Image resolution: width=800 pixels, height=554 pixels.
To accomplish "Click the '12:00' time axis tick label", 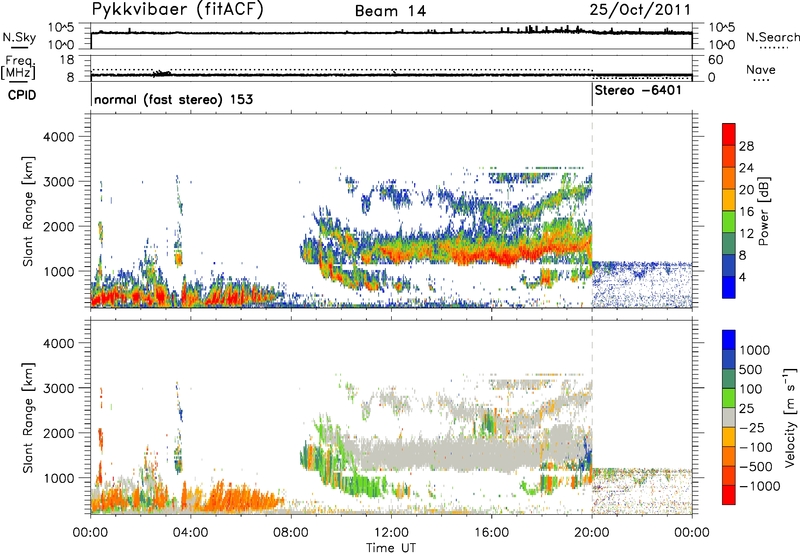I will point(391,533).
